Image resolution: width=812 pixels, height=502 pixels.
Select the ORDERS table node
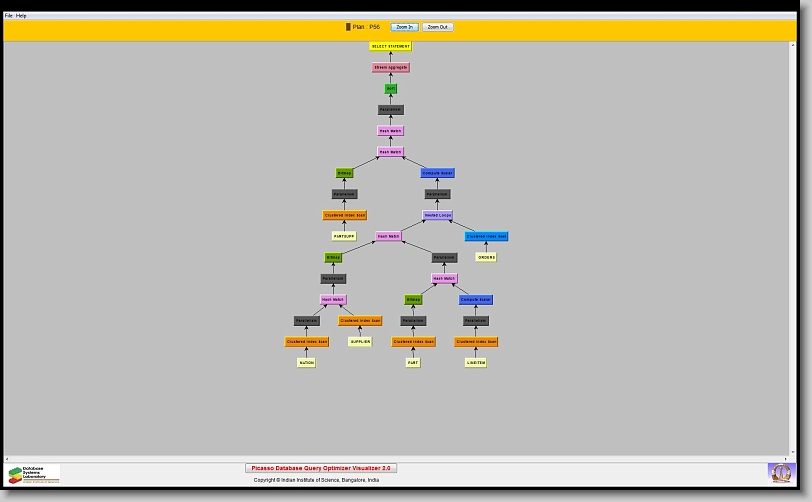[486, 258]
